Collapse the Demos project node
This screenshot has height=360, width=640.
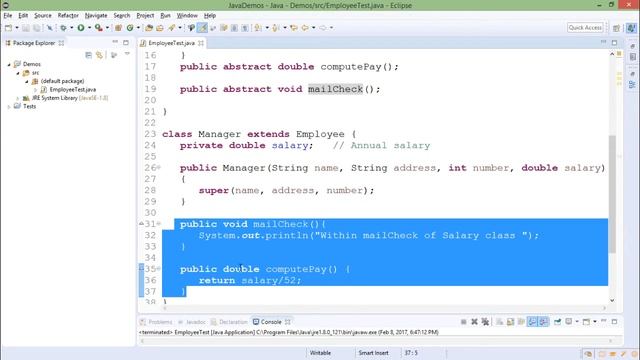tap(9, 64)
